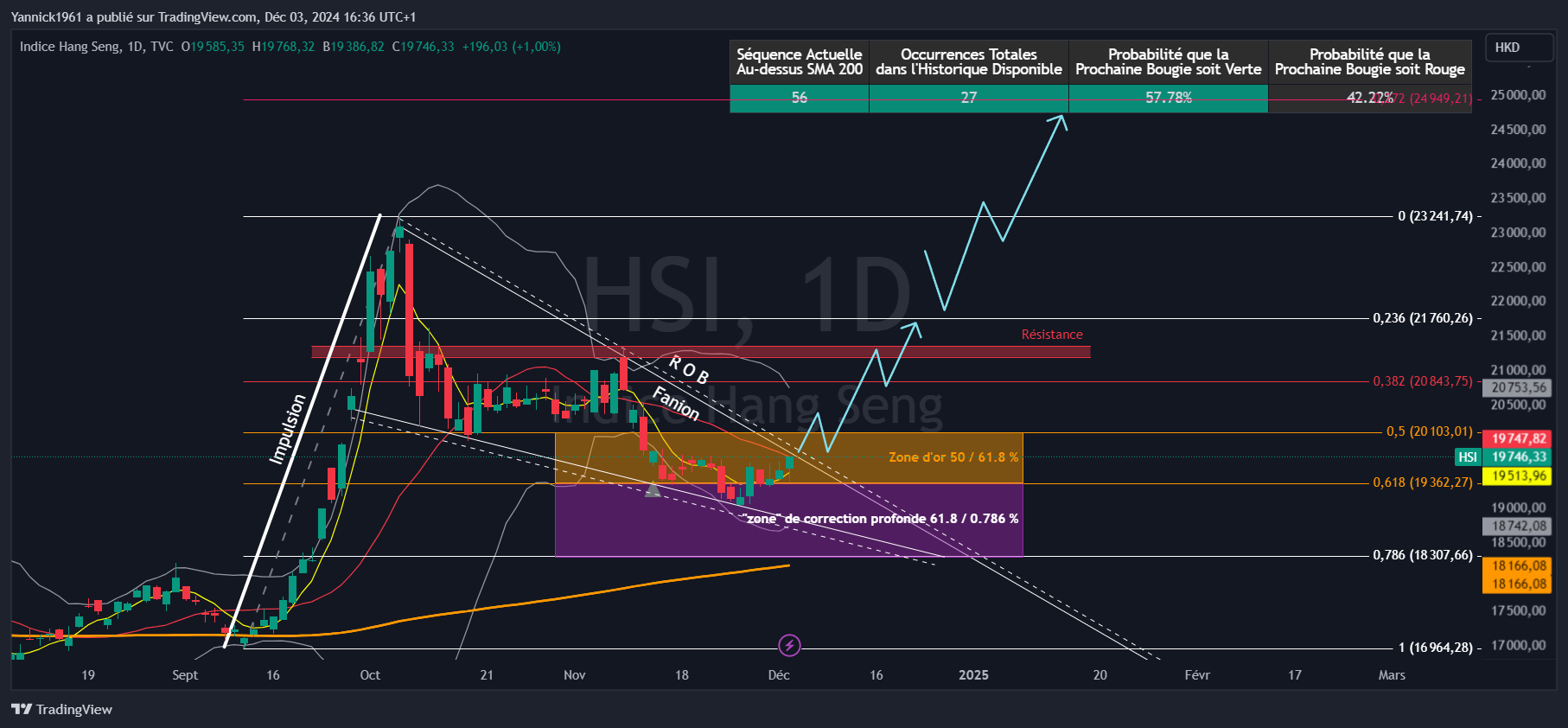The width and height of the screenshot is (1568, 728).
Task: Click the Sept label on the time axis
Action: point(185,675)
